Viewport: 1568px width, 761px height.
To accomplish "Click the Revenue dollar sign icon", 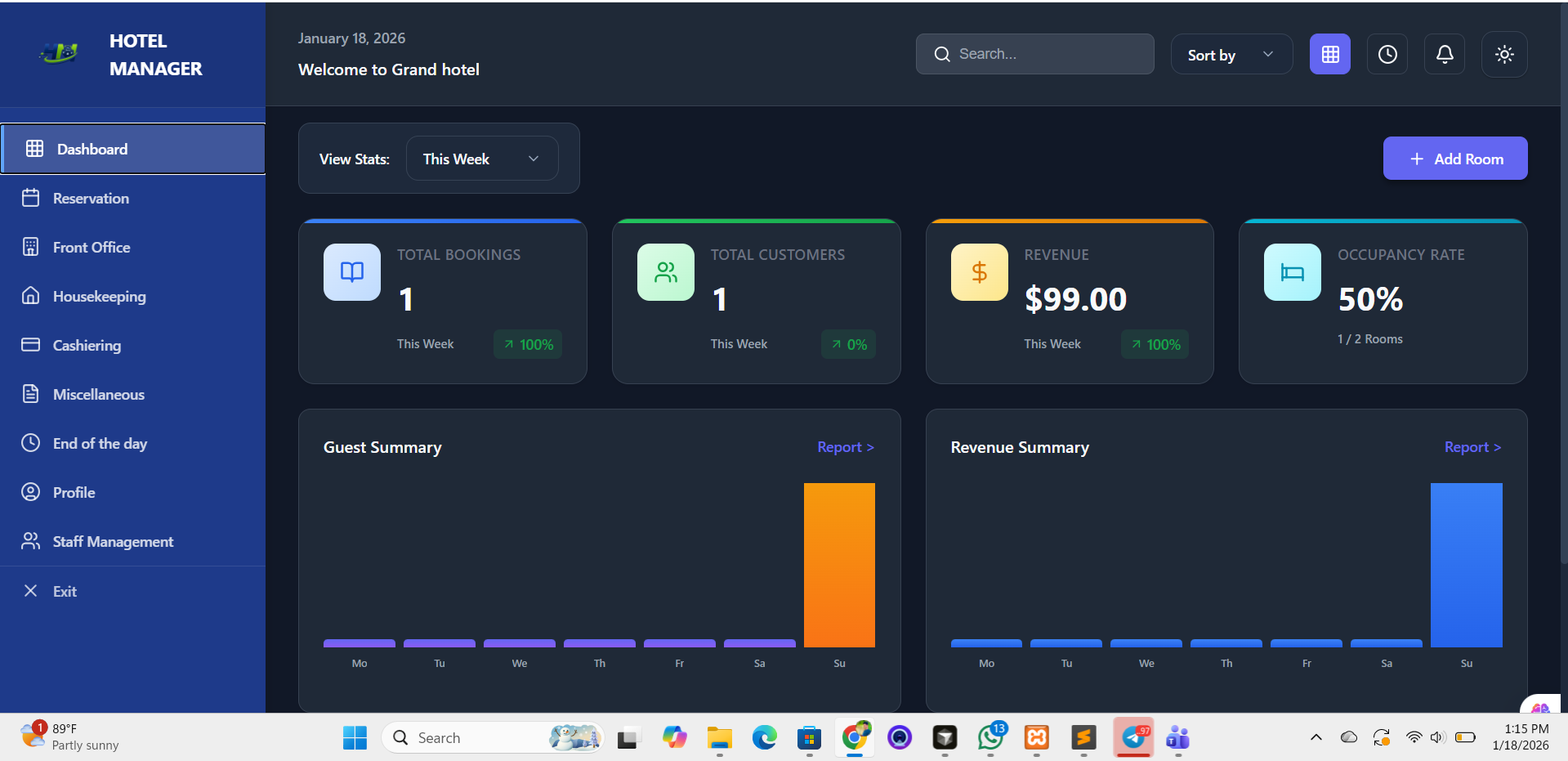I will pos(979,272).
